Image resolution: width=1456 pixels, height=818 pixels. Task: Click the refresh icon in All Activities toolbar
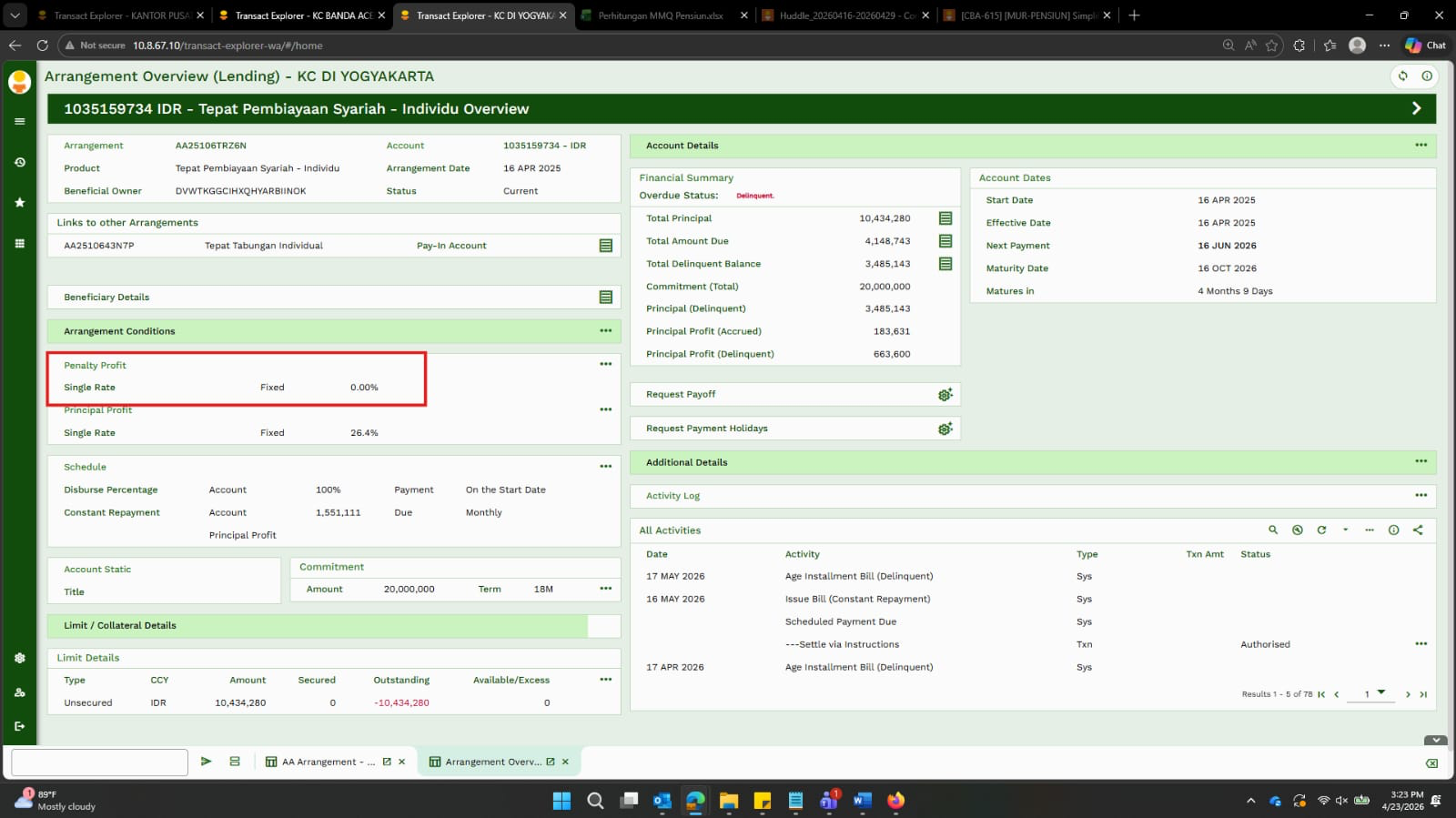click(x=1321, y=530)
